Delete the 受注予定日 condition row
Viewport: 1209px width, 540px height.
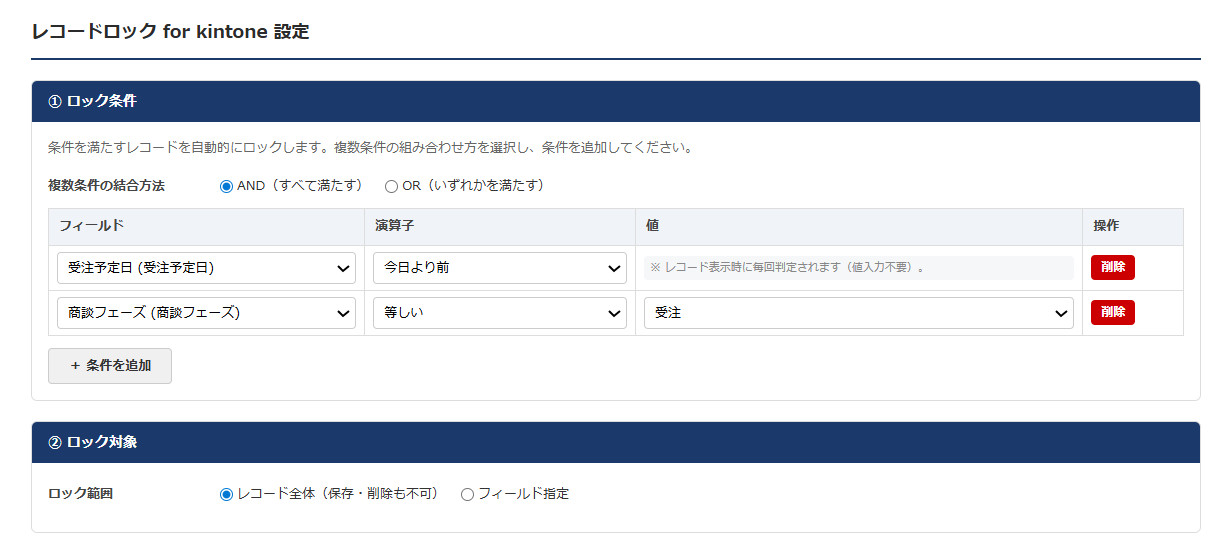[x=1113, y=268]
